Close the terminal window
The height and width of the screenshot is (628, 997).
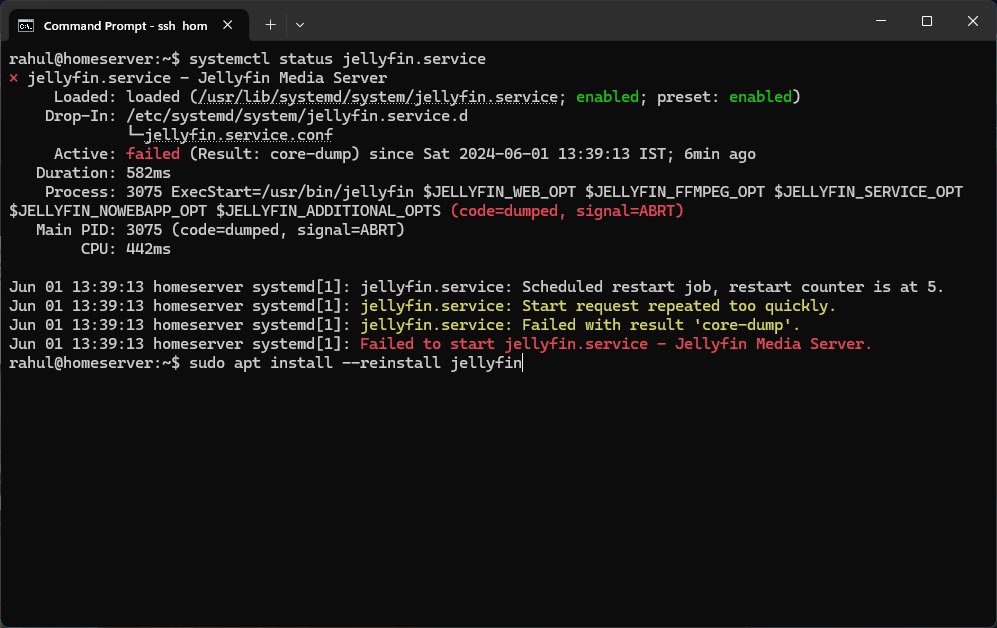click(973, 21)
